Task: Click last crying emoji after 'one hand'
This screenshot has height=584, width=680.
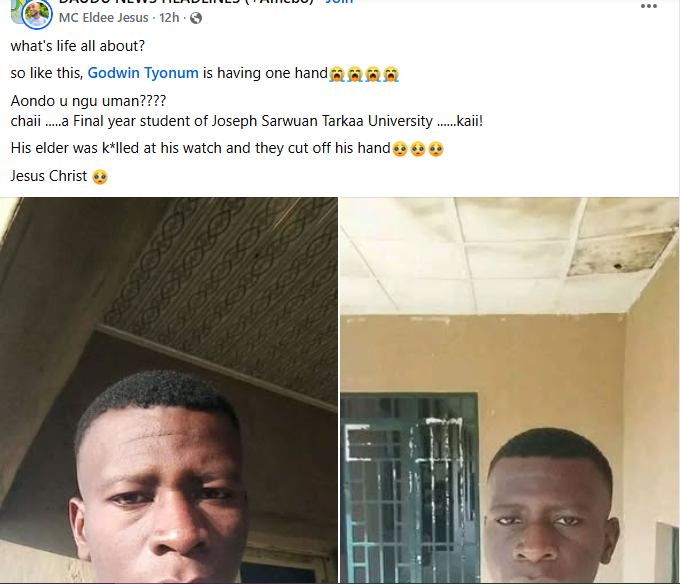Action: coord(391,74)
